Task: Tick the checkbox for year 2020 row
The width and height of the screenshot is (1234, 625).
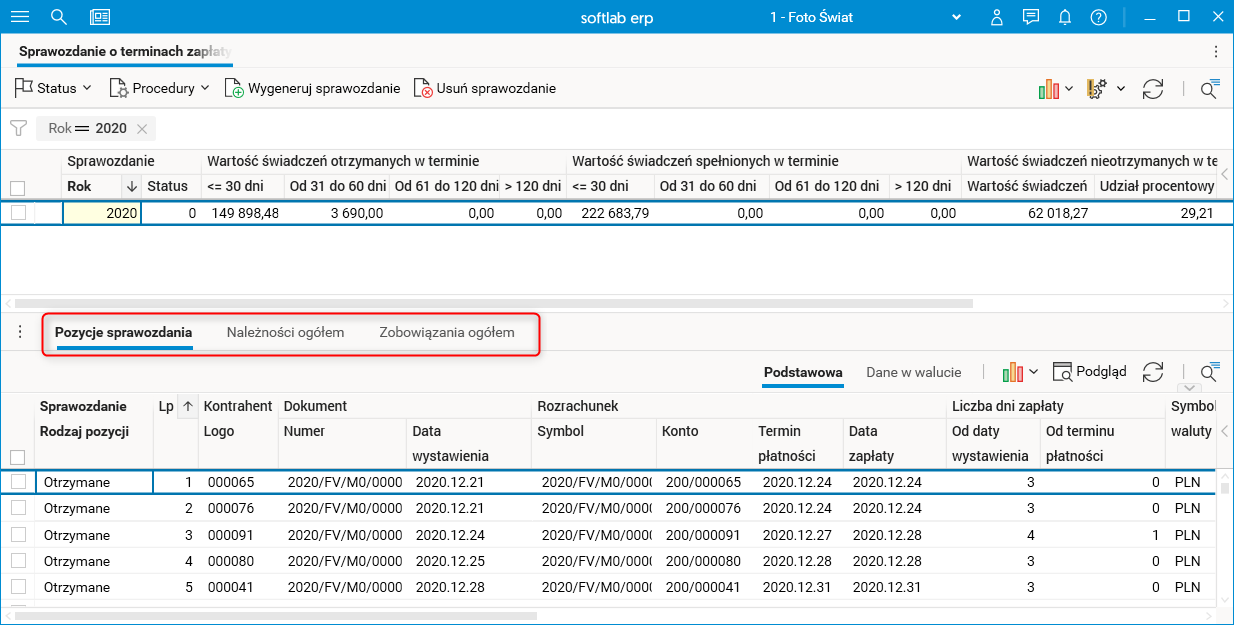Action: 17,213
